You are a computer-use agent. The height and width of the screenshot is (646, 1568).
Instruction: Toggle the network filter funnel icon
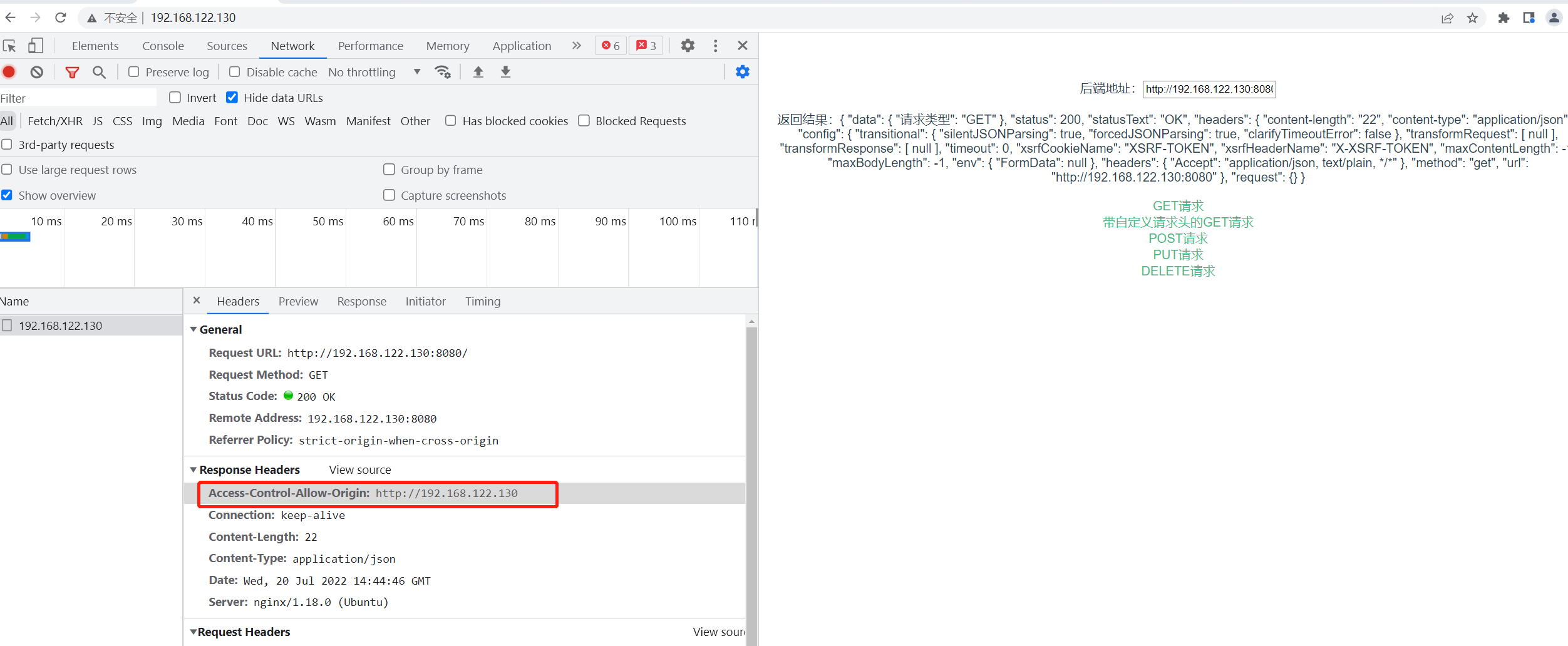[x=72, y=72]
